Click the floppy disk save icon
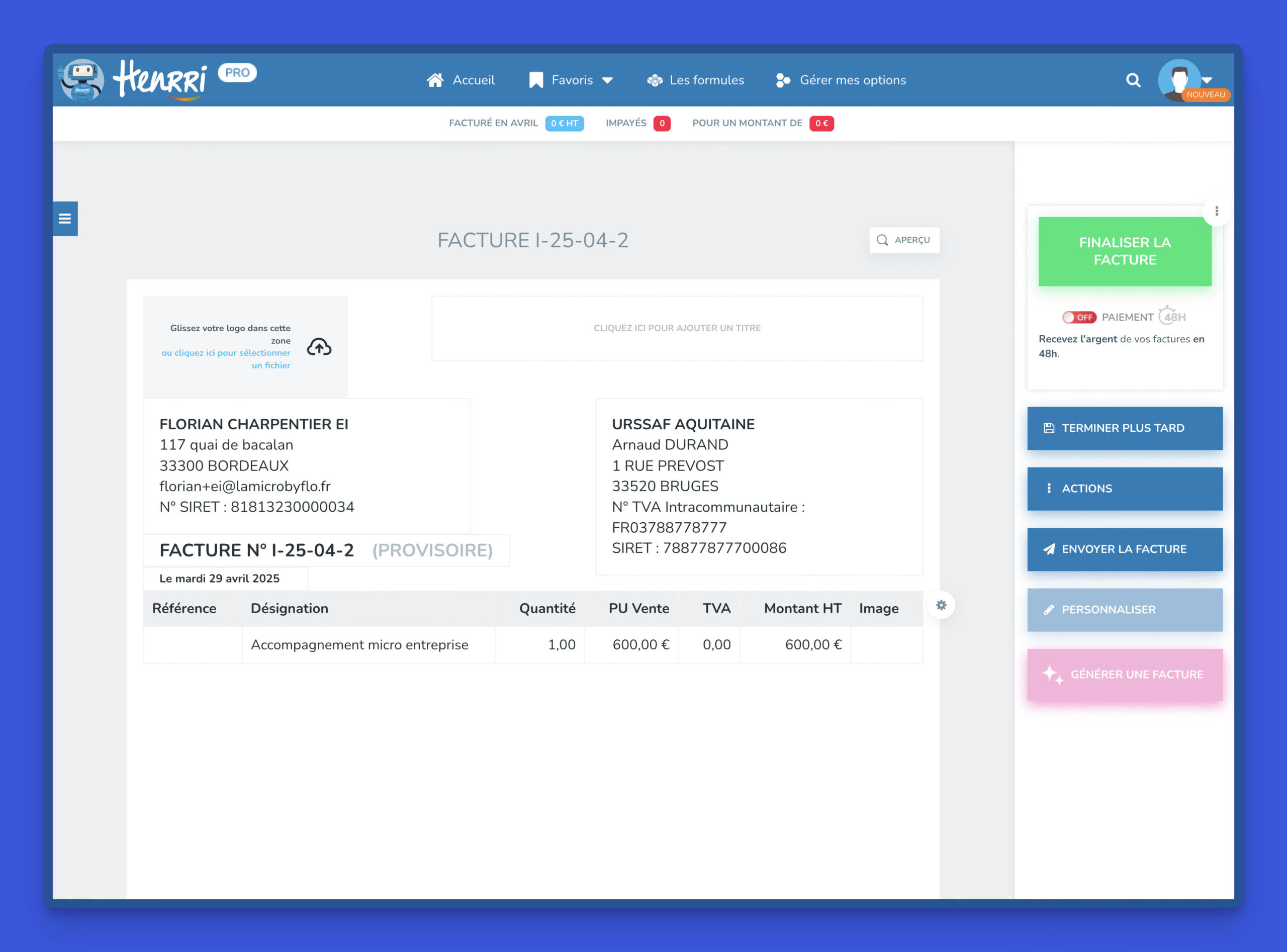The height and width of the screenshot is (952, 1287). click(1049, 428)
